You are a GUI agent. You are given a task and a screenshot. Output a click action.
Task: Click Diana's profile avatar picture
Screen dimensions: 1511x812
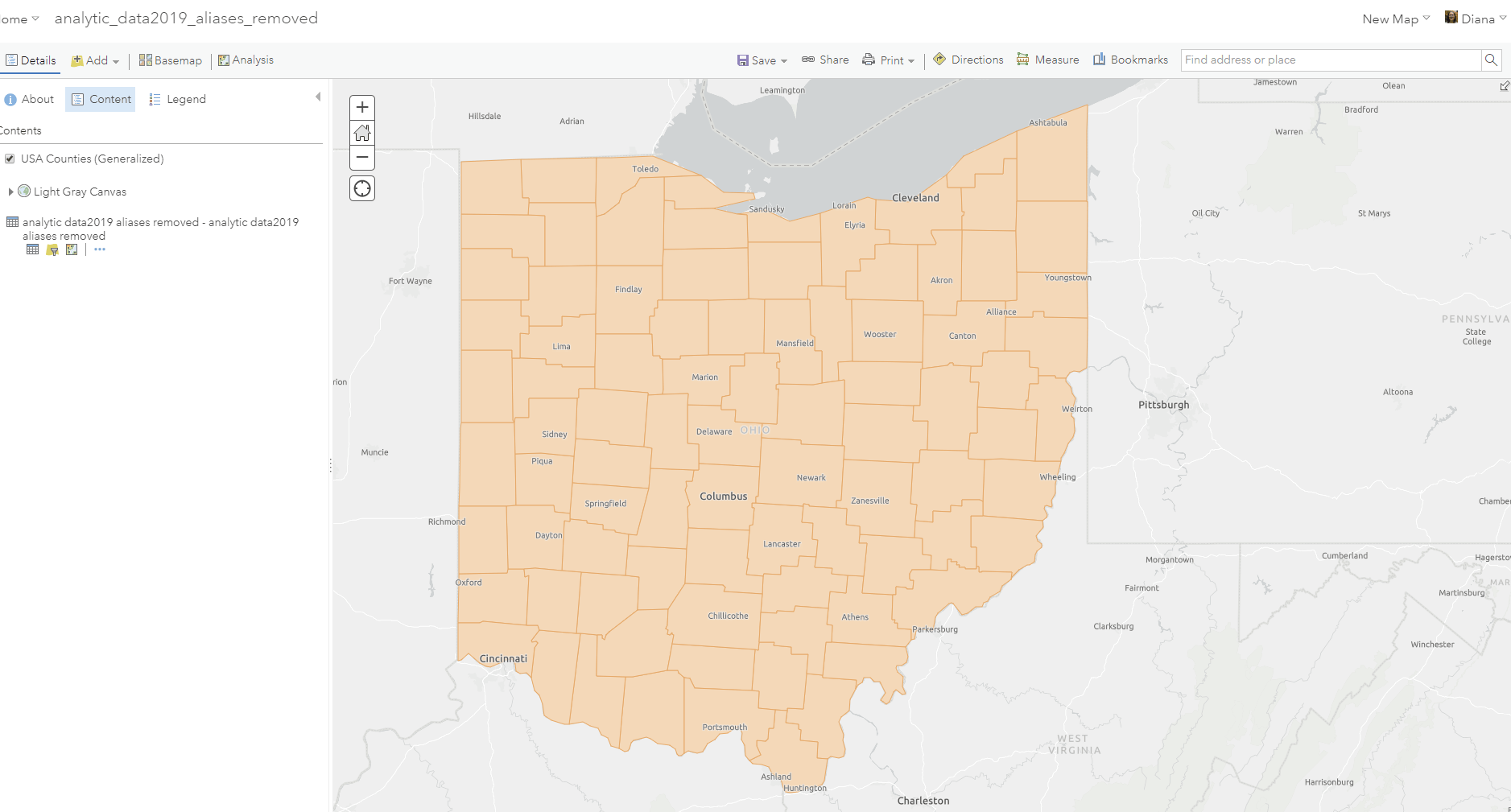1451,17
